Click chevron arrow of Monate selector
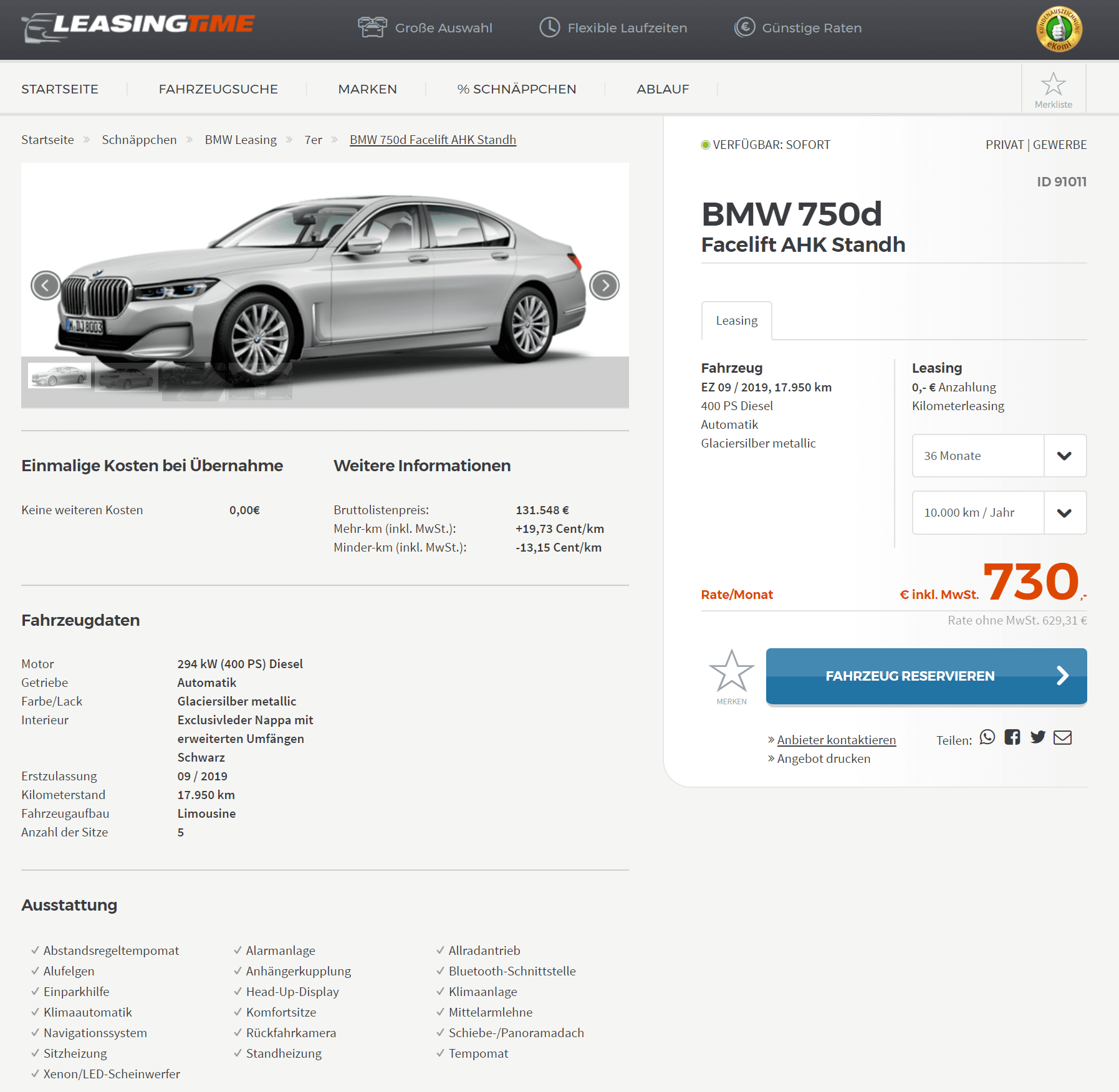This screenshot has height=1092, width=1119. (1065, 456)
